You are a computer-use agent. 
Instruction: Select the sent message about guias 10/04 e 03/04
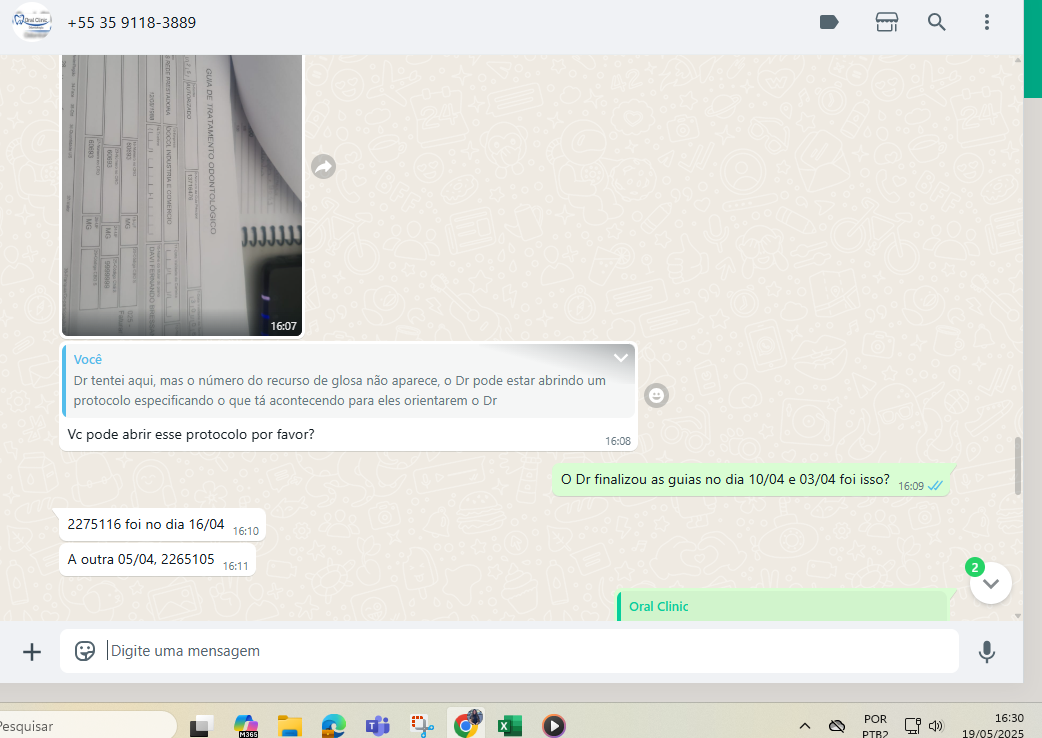point(751,480)
